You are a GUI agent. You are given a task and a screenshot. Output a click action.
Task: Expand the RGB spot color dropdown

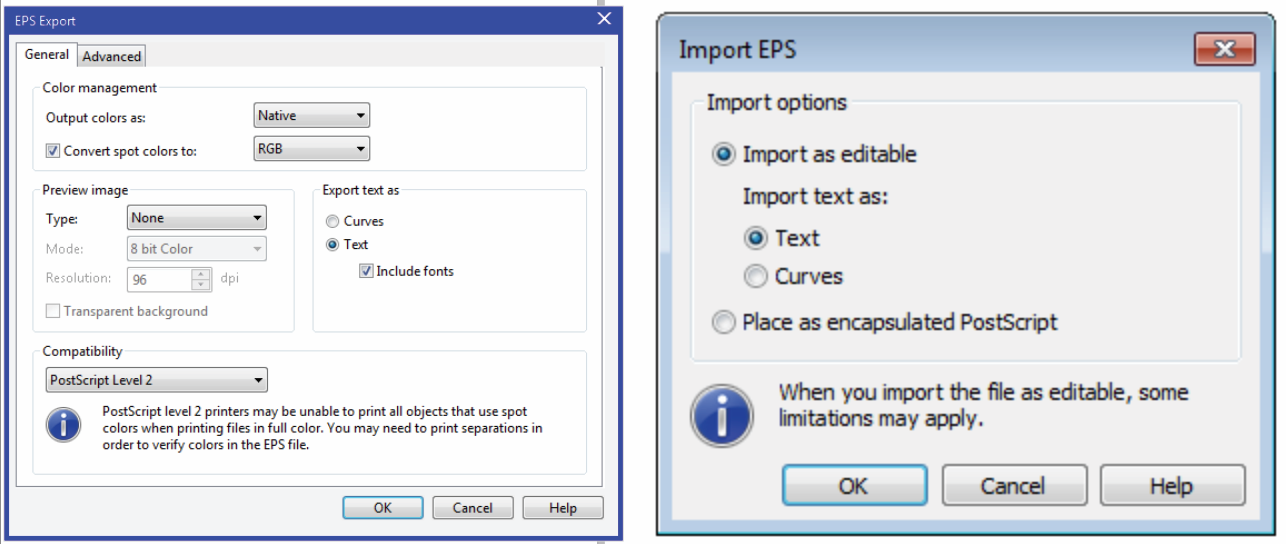click(312, 149)
